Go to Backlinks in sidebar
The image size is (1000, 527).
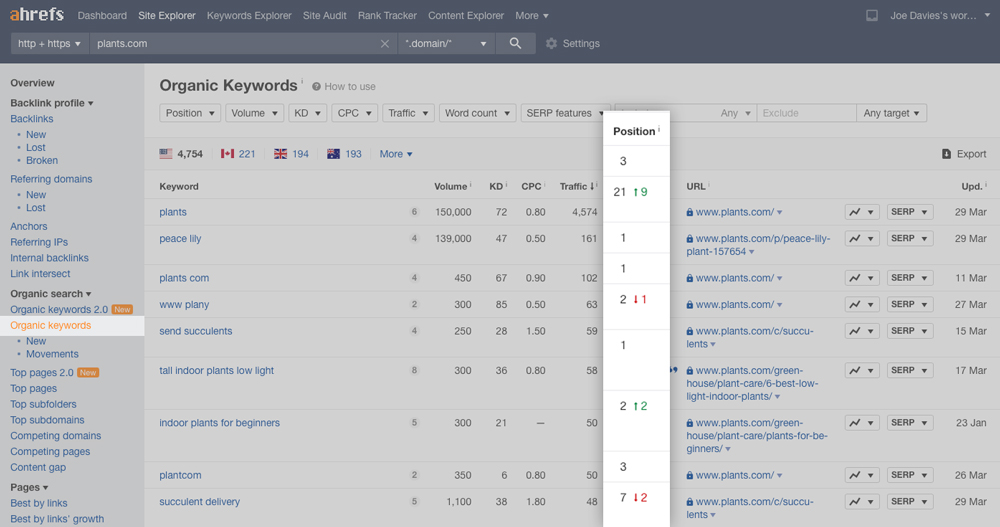pyautogui.click(x=32, y=119)
